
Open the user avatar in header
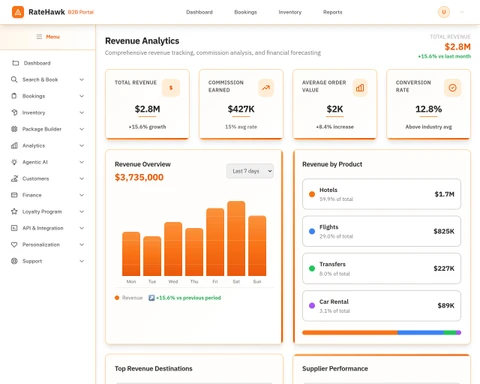click(444, 12)
